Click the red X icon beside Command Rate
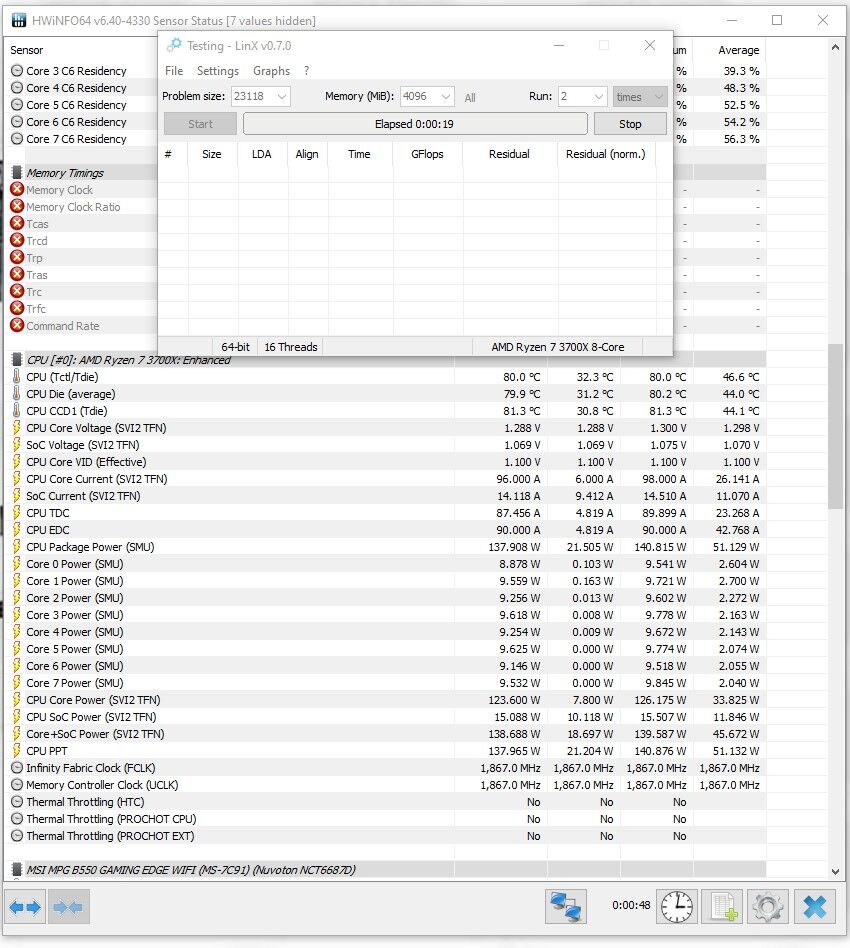This screenshot has width=850, height=948. [17, 325]
